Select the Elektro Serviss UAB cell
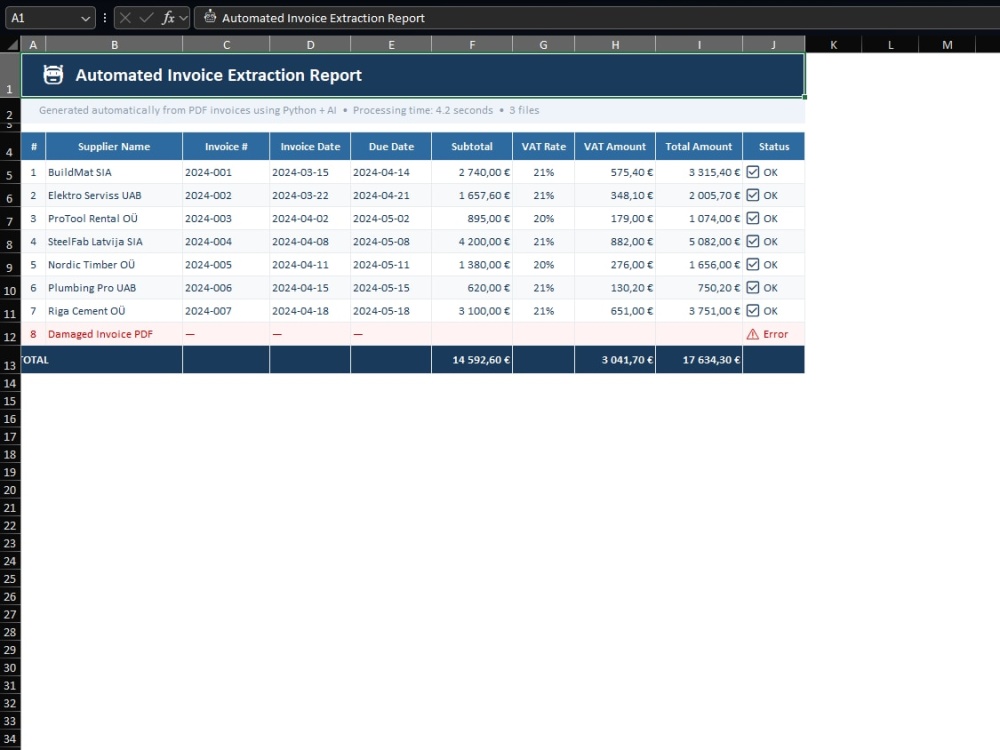 114,195
